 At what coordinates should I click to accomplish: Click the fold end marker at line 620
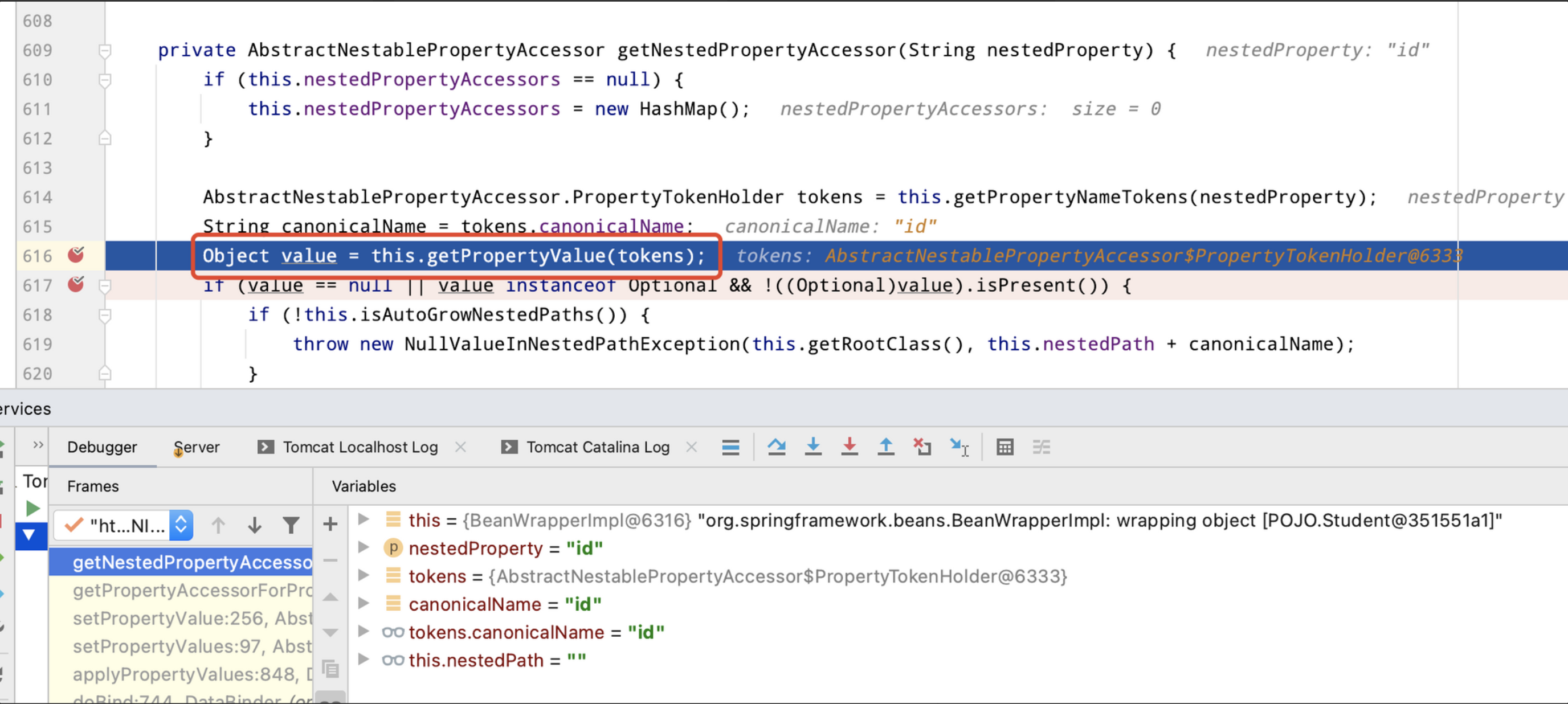[x=105, y=373]
